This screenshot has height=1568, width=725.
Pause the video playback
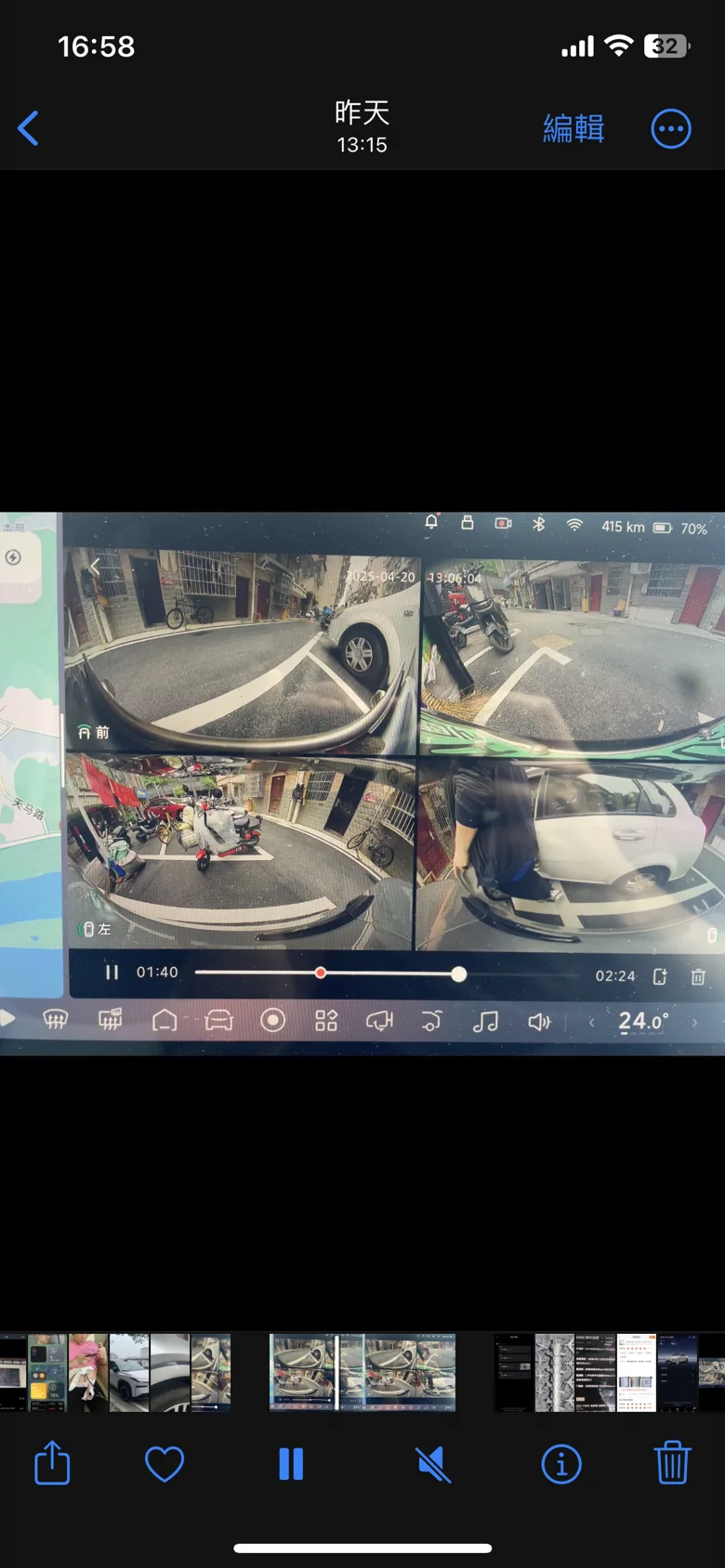(x=291, y=1464)
